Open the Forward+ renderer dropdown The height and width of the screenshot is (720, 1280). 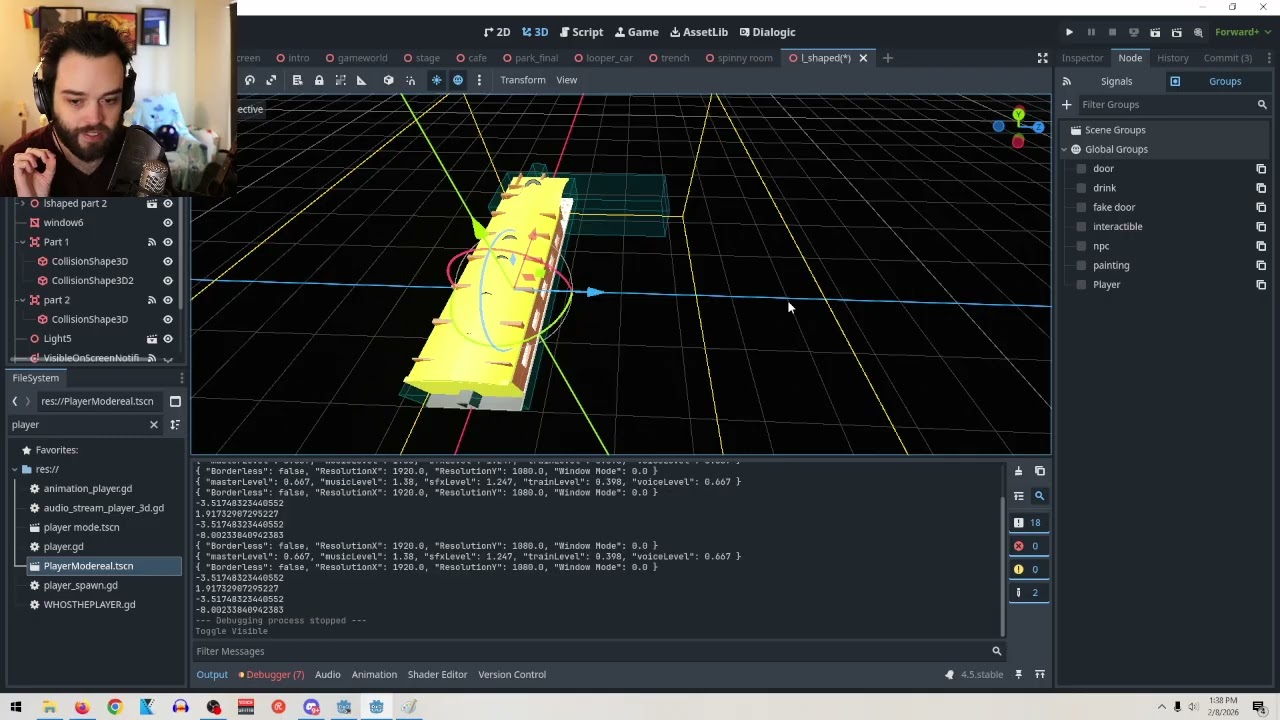(1241, 32)
